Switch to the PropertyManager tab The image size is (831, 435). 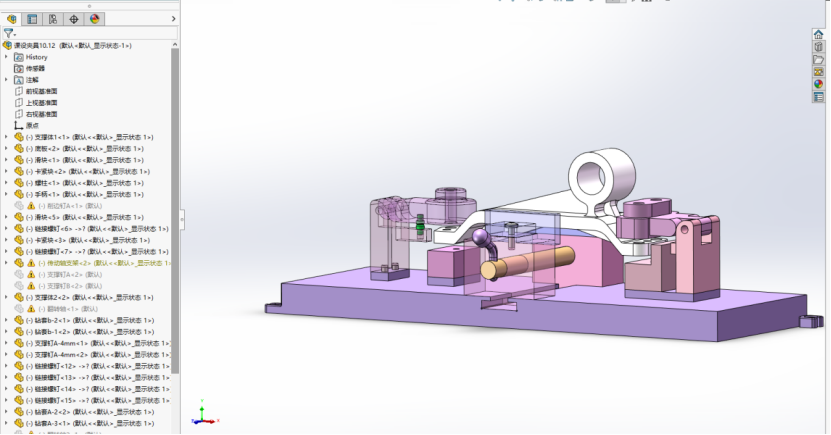32,19
